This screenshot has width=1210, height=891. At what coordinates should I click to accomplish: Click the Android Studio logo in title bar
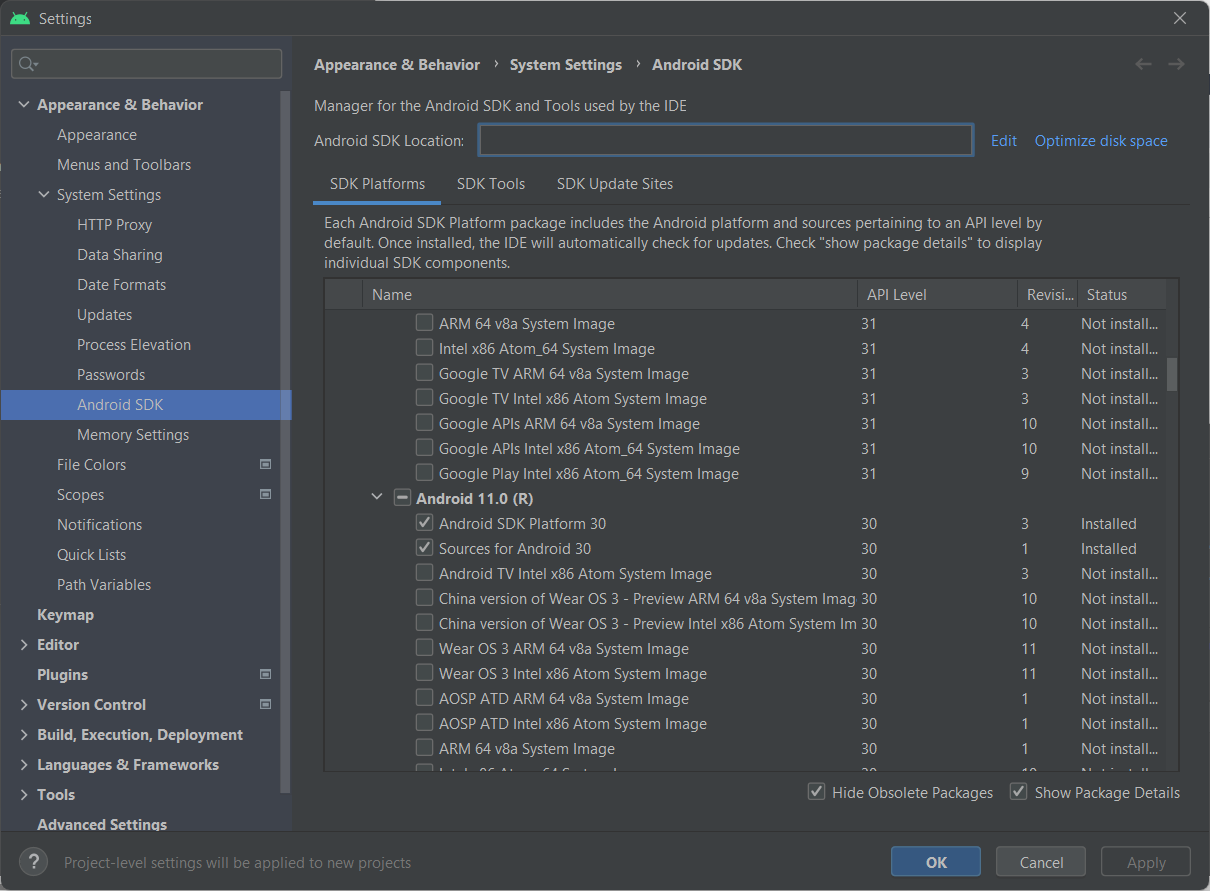(x=20, y=18)
